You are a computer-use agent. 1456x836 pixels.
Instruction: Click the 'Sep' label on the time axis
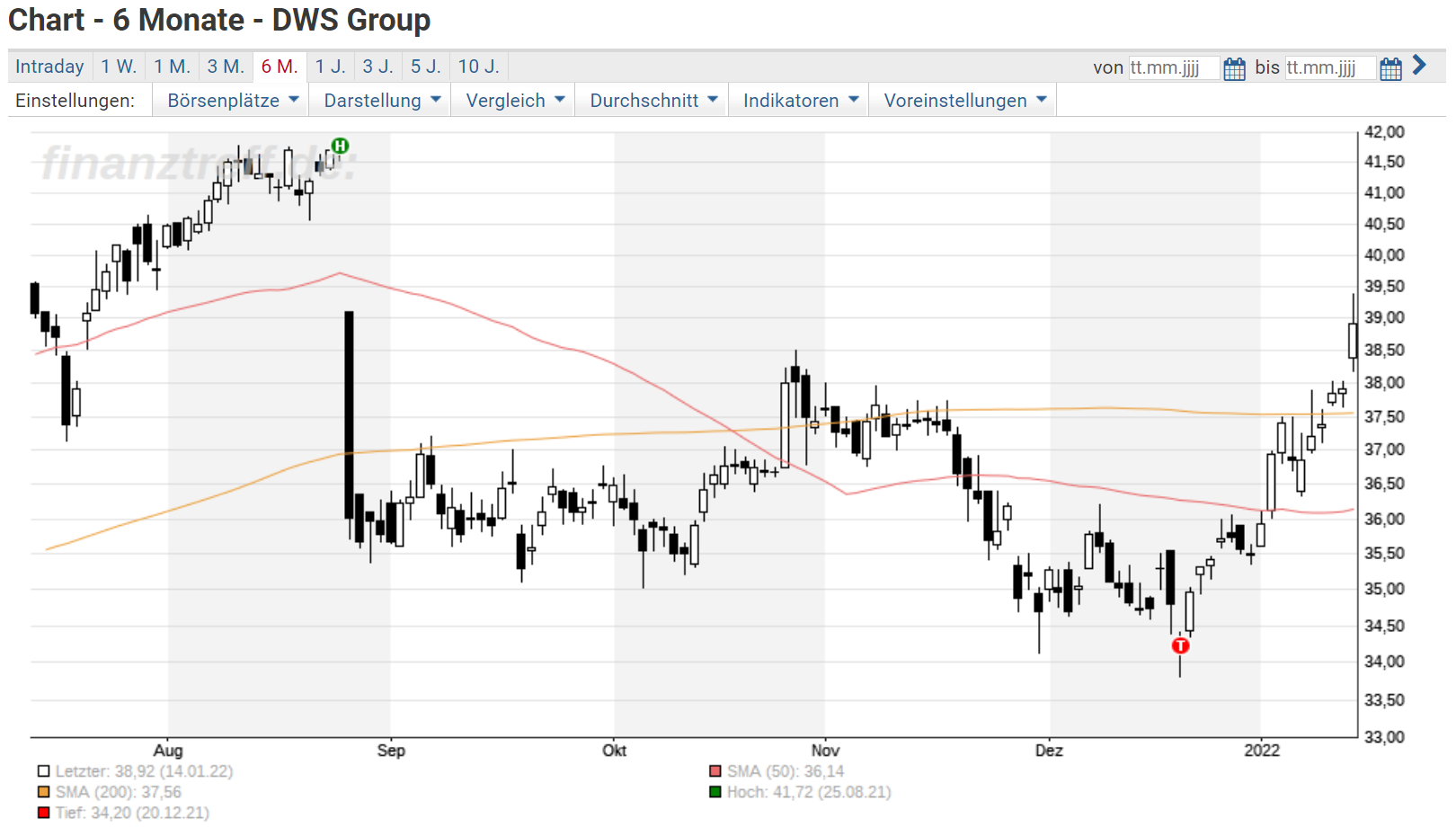[x=391, y=751]
